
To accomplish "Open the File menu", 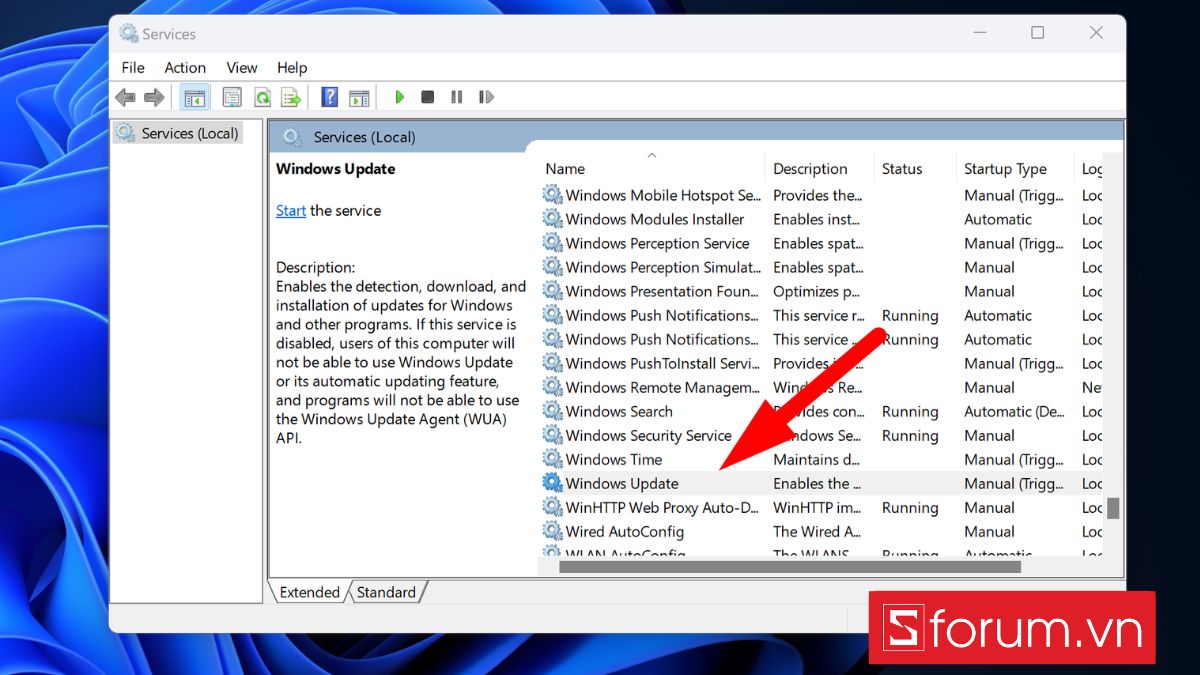I will tap(133, 67).
